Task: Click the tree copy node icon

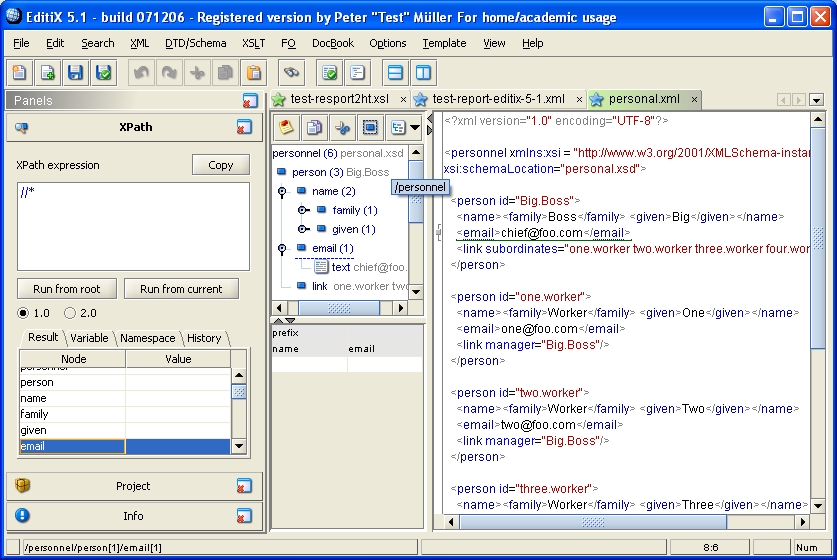Action: pyautogui.click(x=314, y=127)
